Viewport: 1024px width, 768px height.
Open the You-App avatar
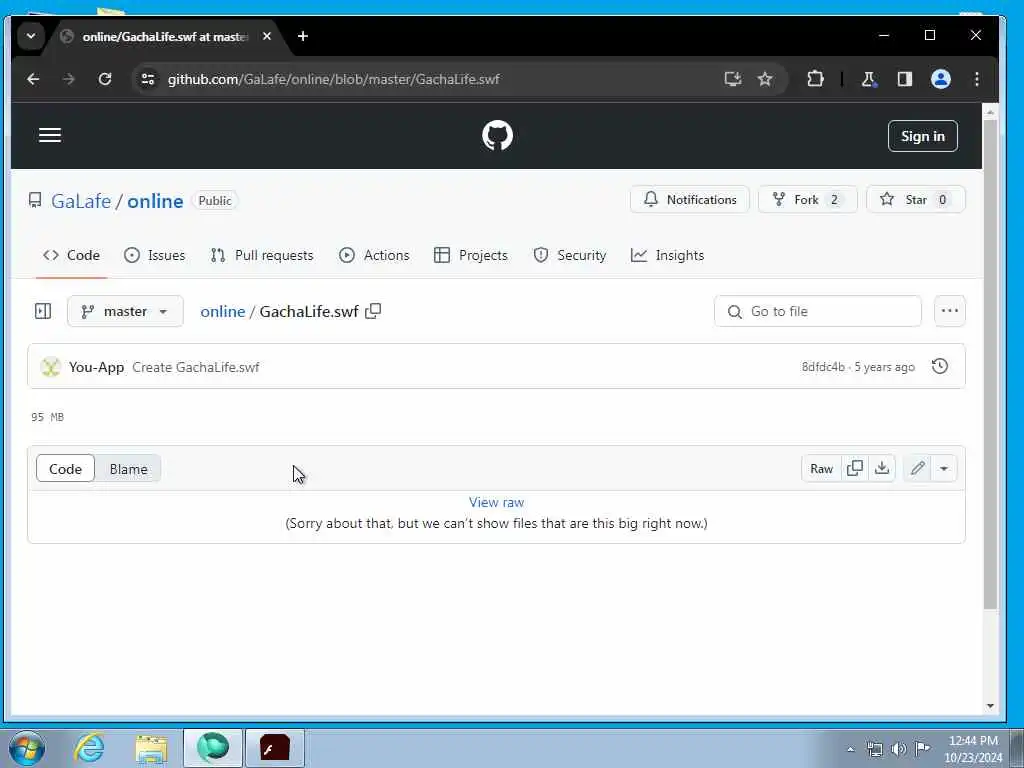coord(50,367)
